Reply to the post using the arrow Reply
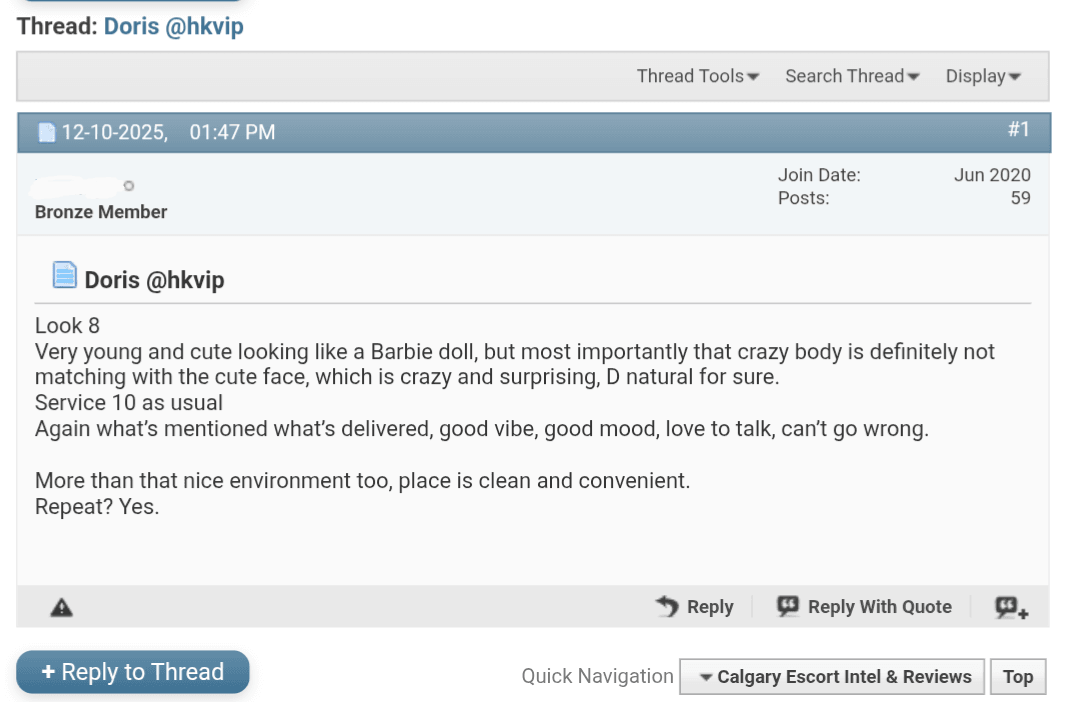The image size is (1080, 702). tap(695, 607)
